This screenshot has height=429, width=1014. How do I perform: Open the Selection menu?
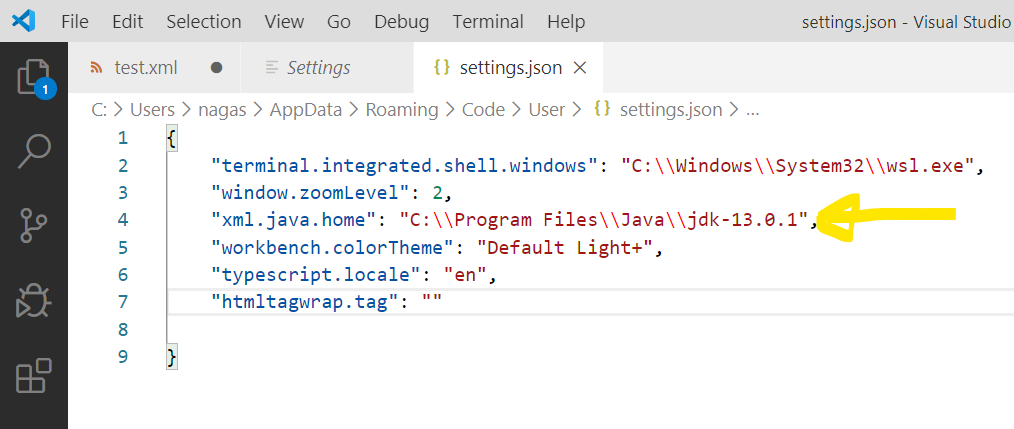point(203,21)
